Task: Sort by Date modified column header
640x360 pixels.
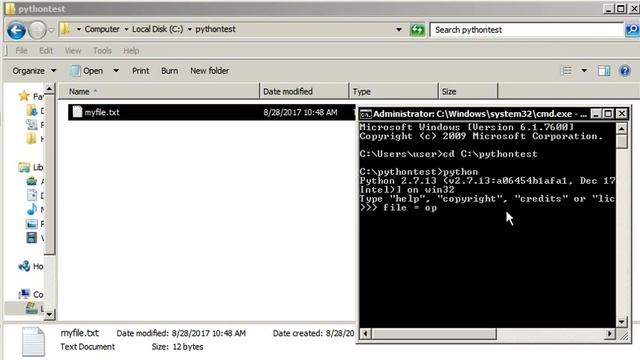Action: [x=304, y=91]
